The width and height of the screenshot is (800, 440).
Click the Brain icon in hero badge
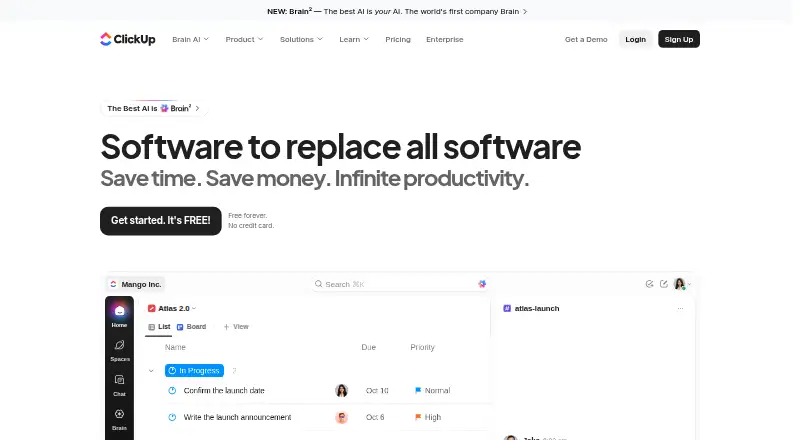(x=164, y=108)
